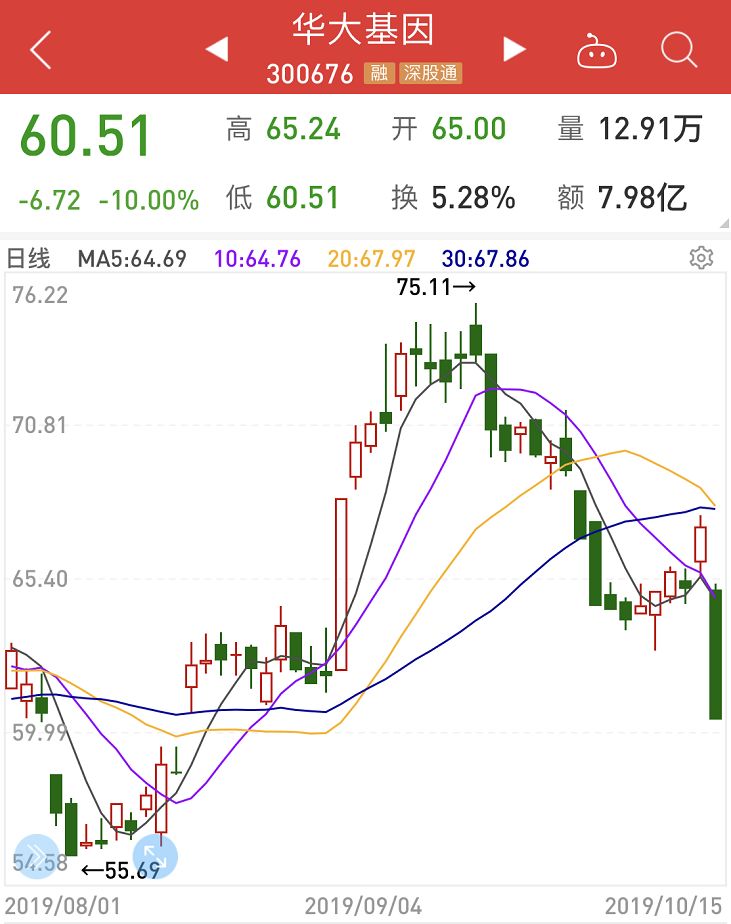This screenshot has height=924, width=731.
Task: Open stock search magnifier icon
Action: click(679, 50)
